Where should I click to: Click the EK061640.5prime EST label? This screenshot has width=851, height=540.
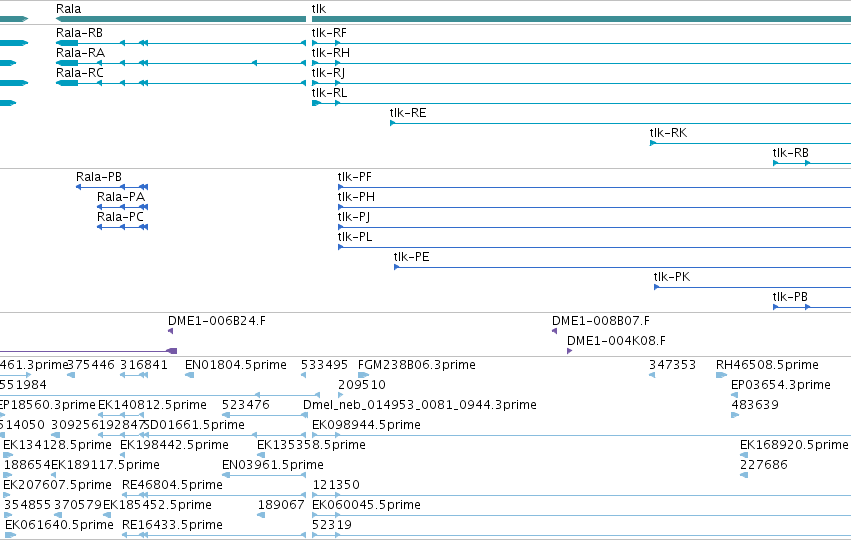click(x=59, y=525)
